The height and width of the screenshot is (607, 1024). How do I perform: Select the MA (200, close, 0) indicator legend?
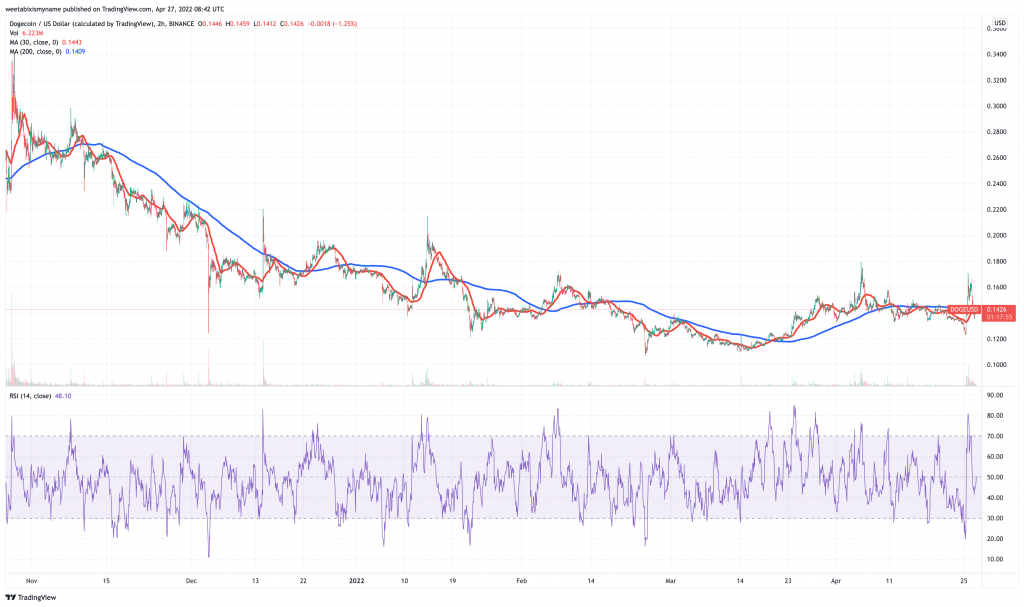pyautogui.click(x=35, y=51)
